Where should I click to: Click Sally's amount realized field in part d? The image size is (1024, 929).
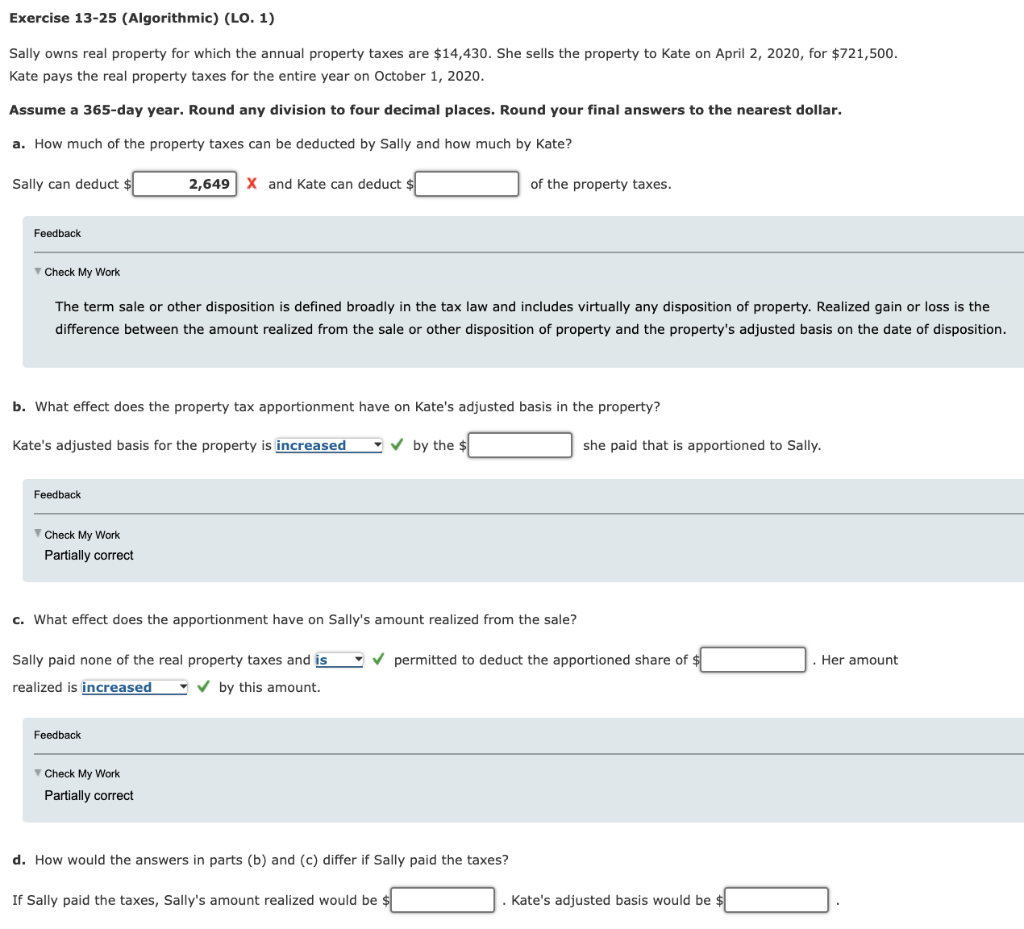point(442,899)
